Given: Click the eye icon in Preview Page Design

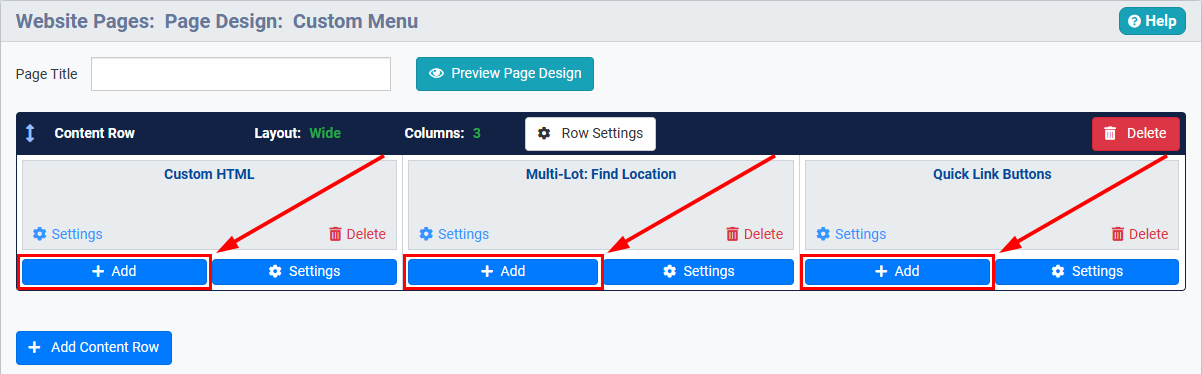Looking at the screenshot, I should [x=436, y=73].
